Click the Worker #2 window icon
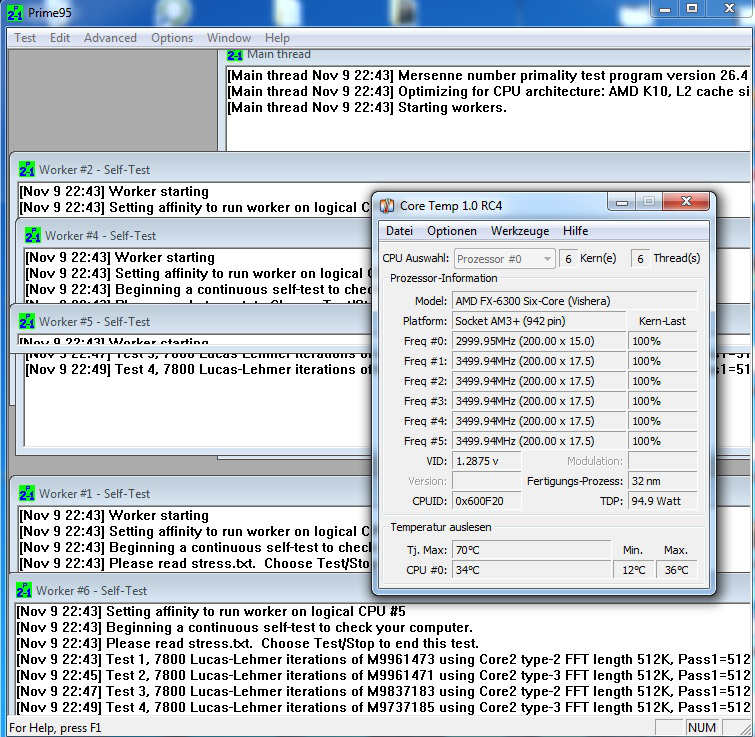Viewport: 755px width, 737px height. 27,169
